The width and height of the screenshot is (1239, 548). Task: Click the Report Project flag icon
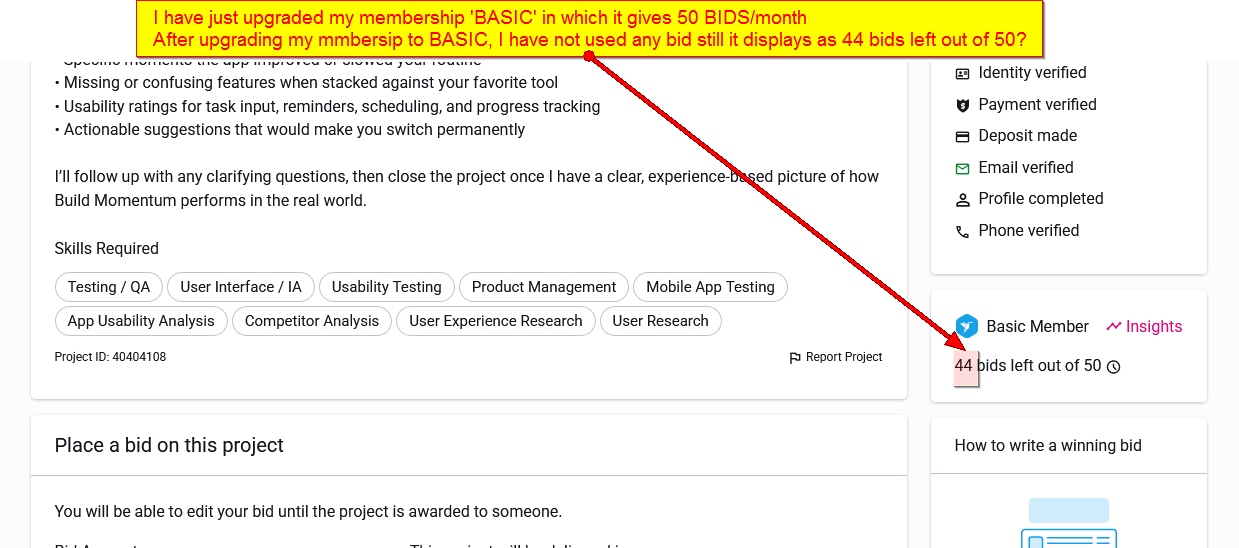tap(795, 357)
